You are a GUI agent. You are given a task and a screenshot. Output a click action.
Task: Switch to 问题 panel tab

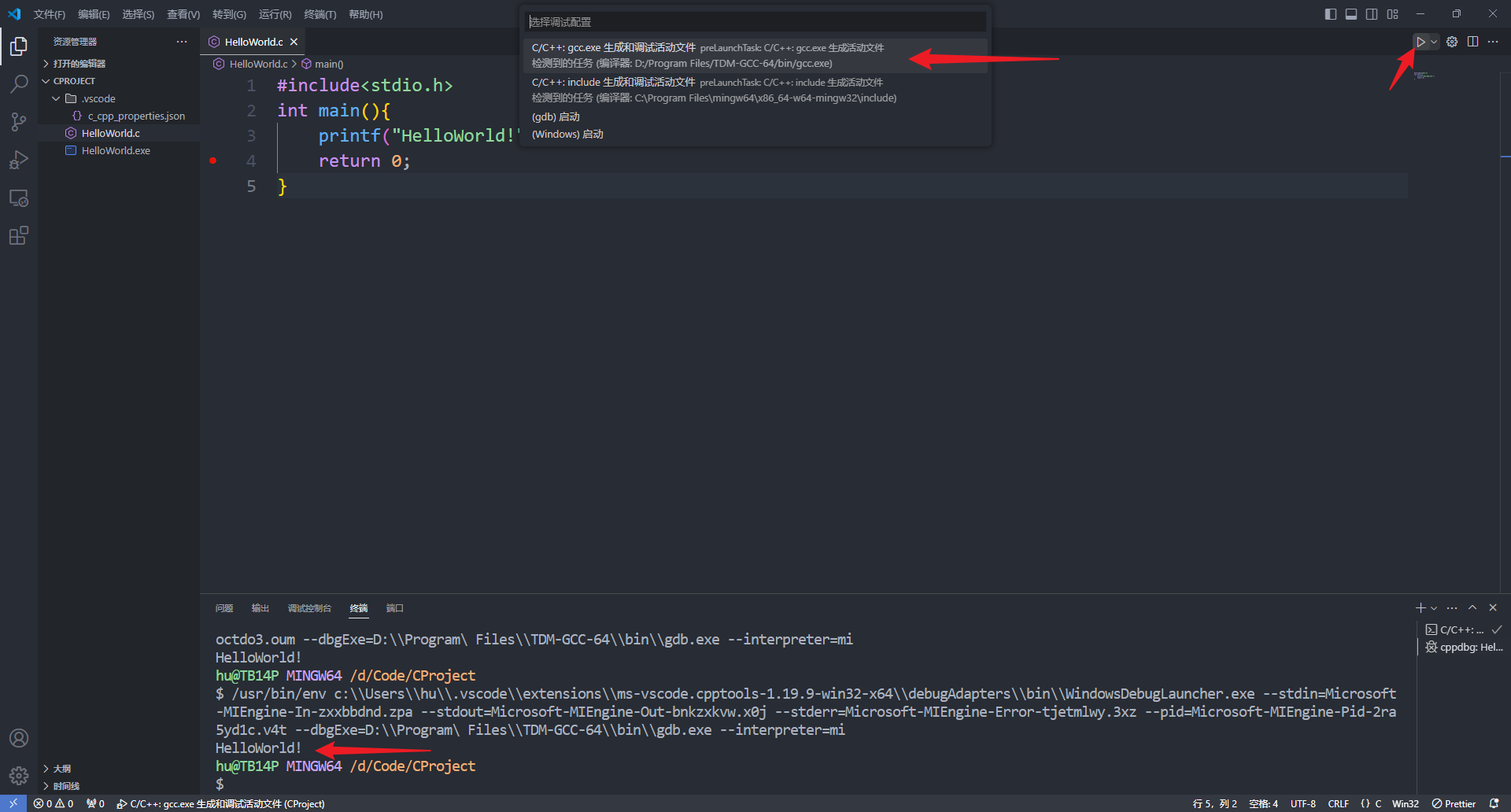[224, 608]
